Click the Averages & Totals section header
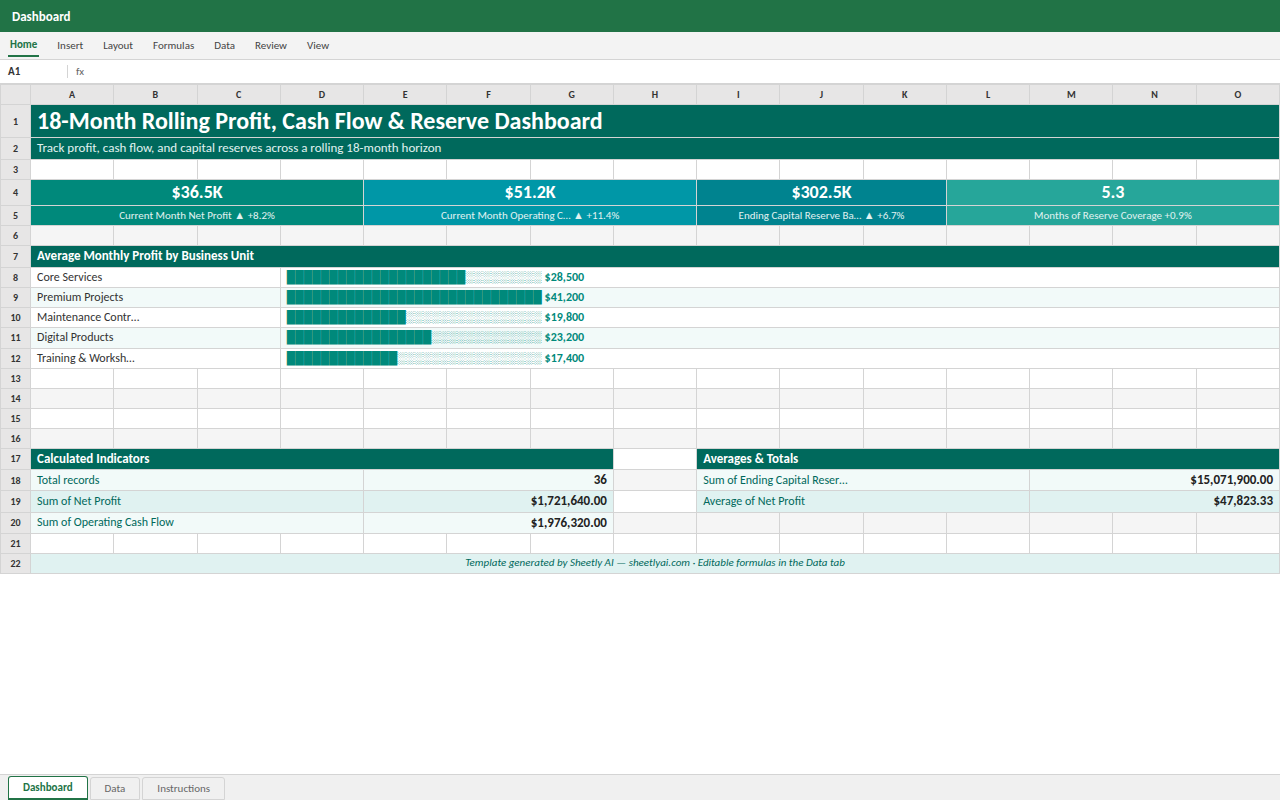The height and width of the screenshot is (800, 1280). point(988,459)
